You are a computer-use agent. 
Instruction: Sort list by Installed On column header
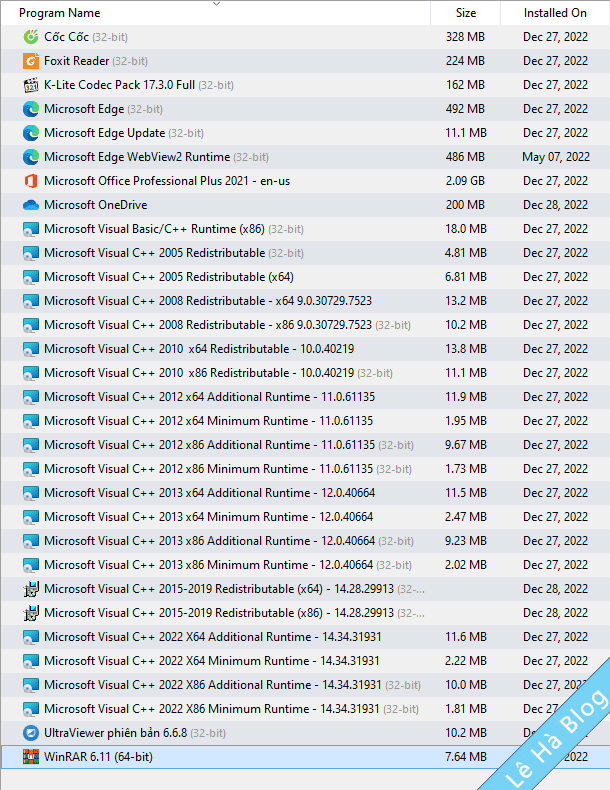555,13
